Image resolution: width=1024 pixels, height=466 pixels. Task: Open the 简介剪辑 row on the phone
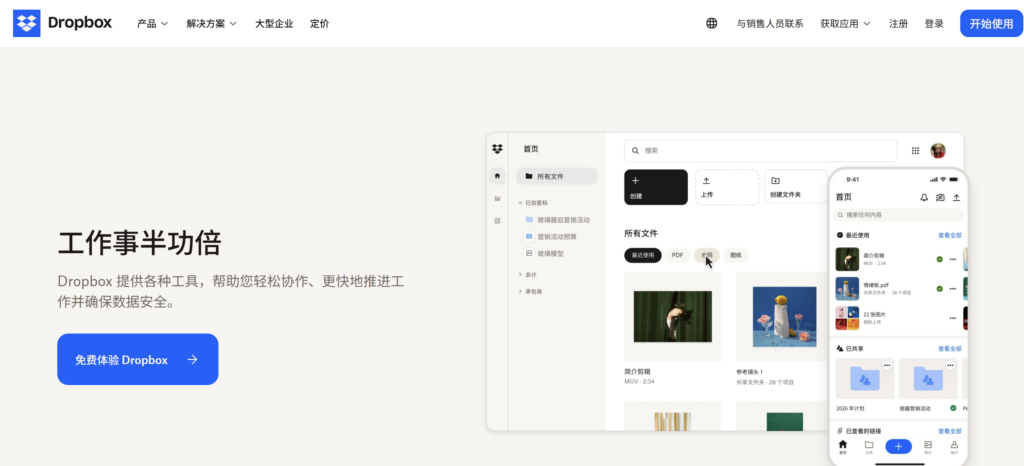coord(896,259)
